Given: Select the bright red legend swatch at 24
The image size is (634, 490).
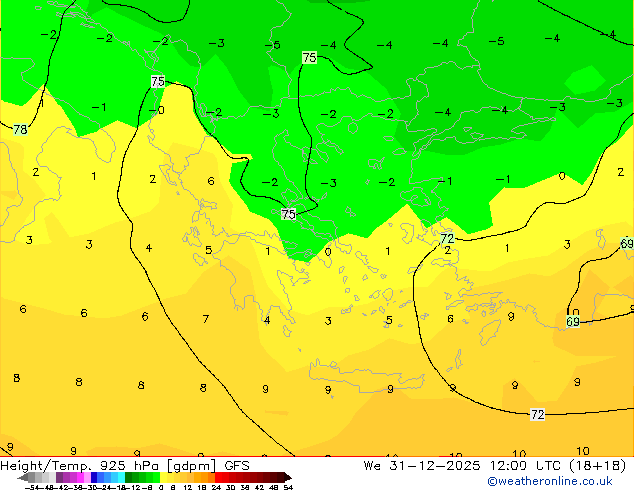Looking at the screenshot, I should (218, 477).
